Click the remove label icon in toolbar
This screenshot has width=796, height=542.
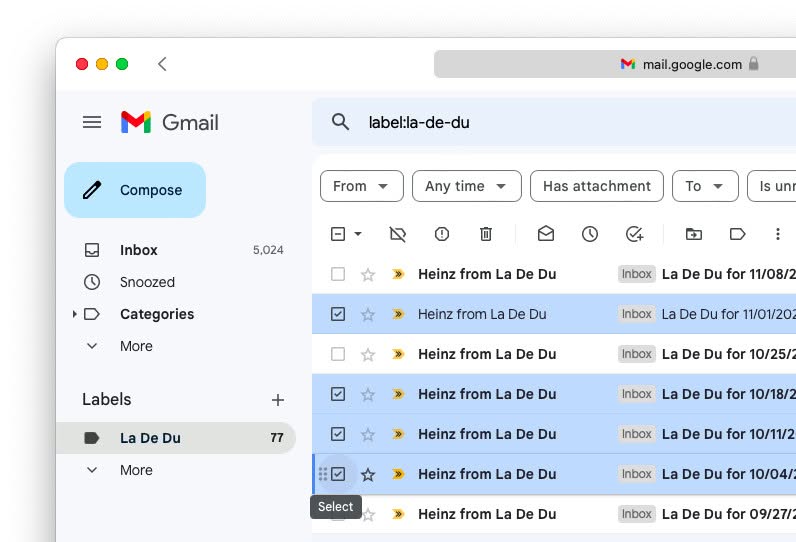point(397,234)
